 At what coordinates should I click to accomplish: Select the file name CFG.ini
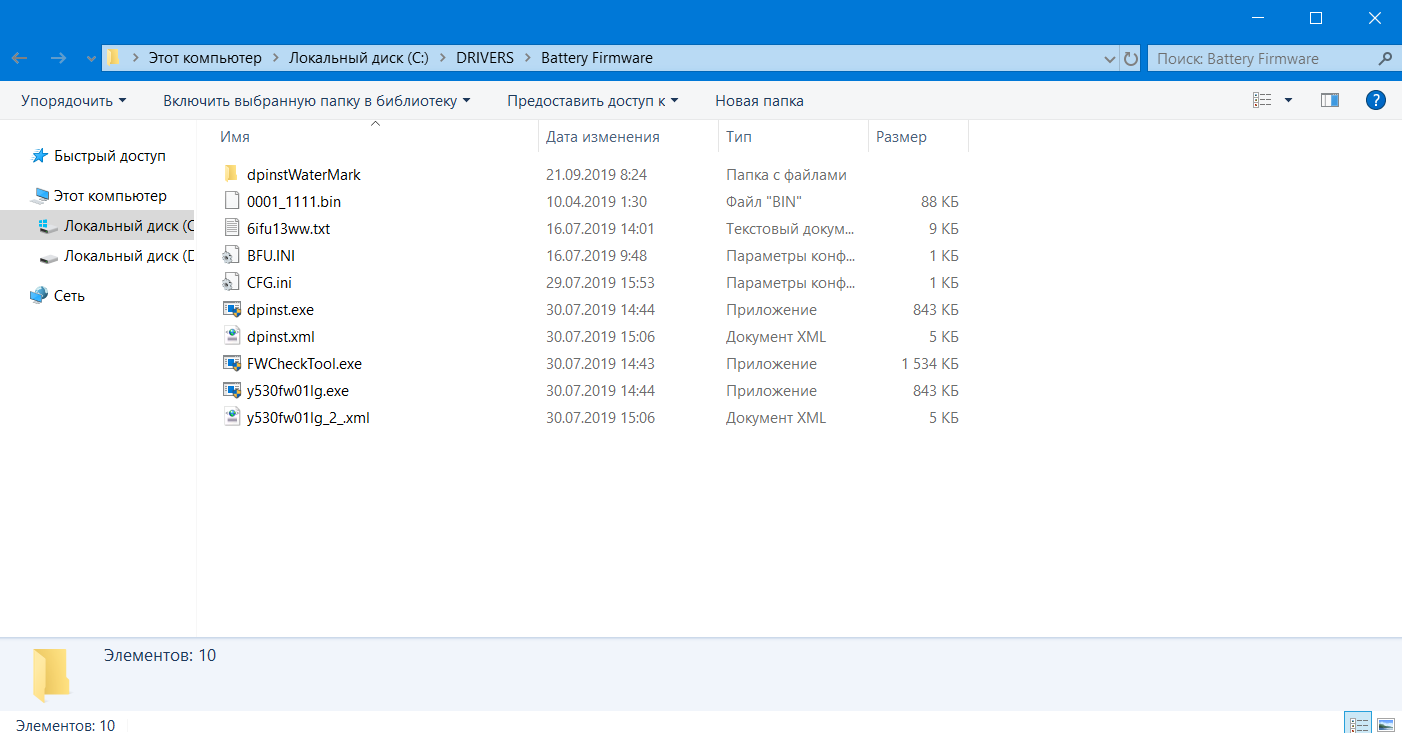click(x=269, y=283)
